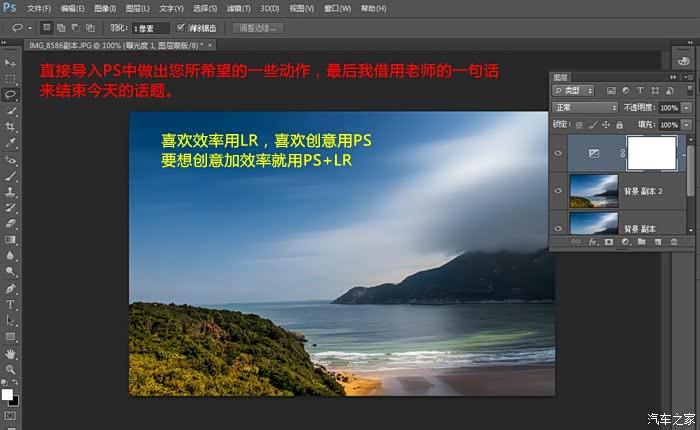The image size is (700, 430).
Task: Click the delete layer trash icon
Action: (x=673, y=241)
